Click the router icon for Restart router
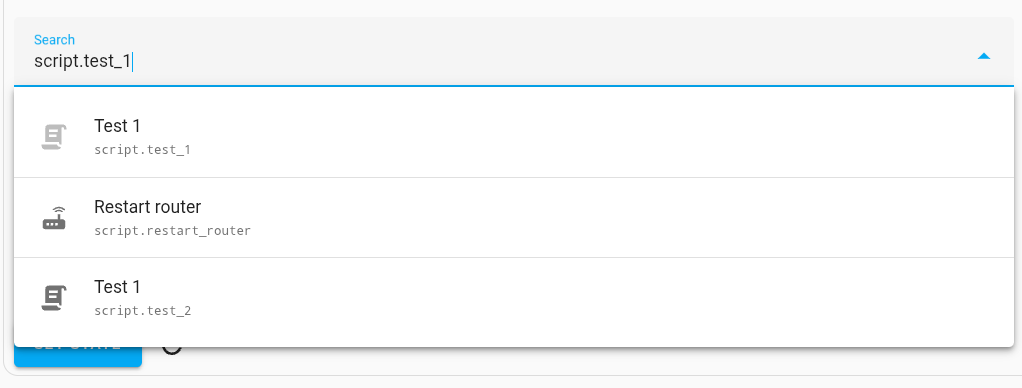This screenshot has height=388, width=1022. tap(54, 218)
